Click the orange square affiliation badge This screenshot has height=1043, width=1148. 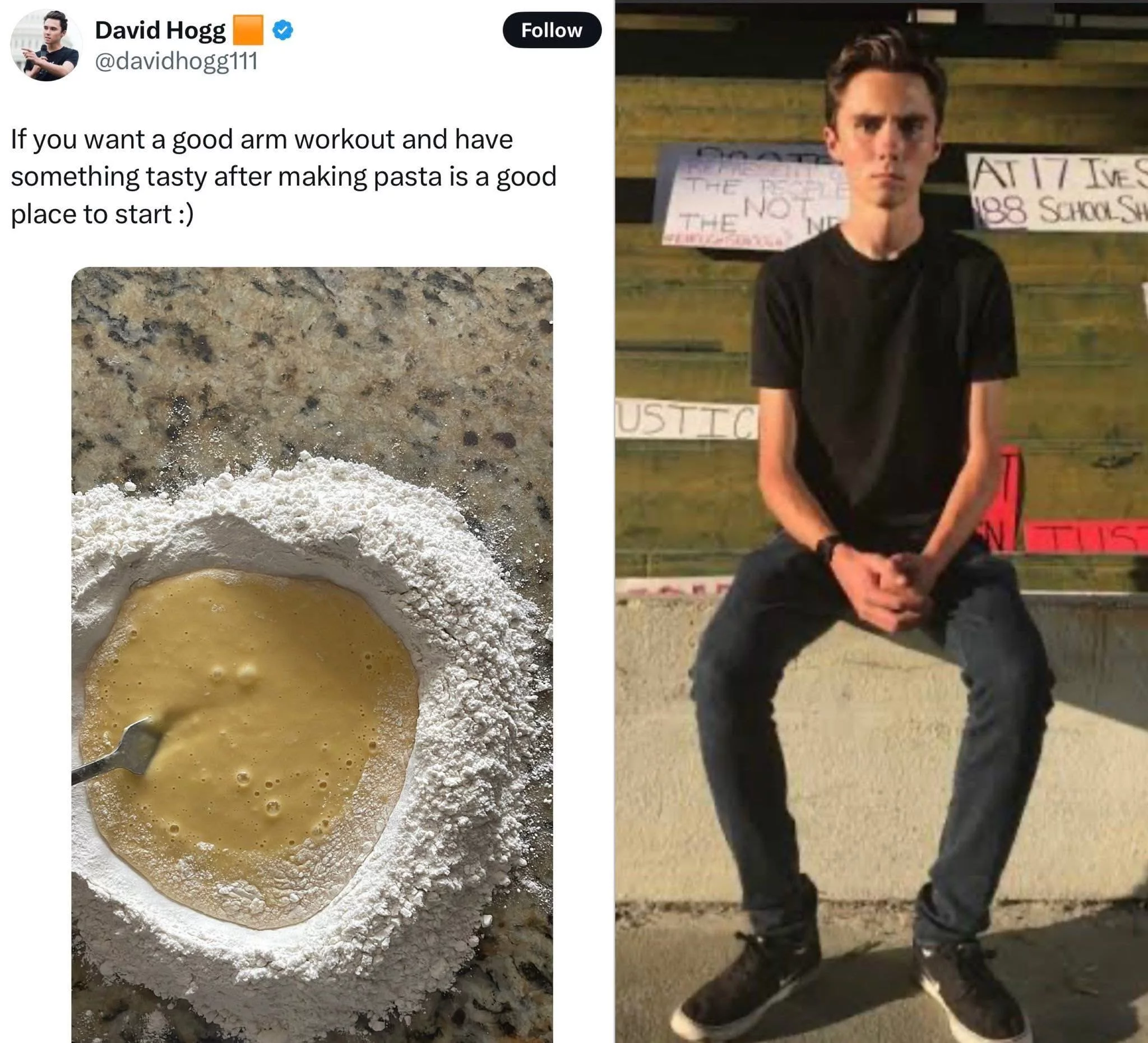coord(249,30)
